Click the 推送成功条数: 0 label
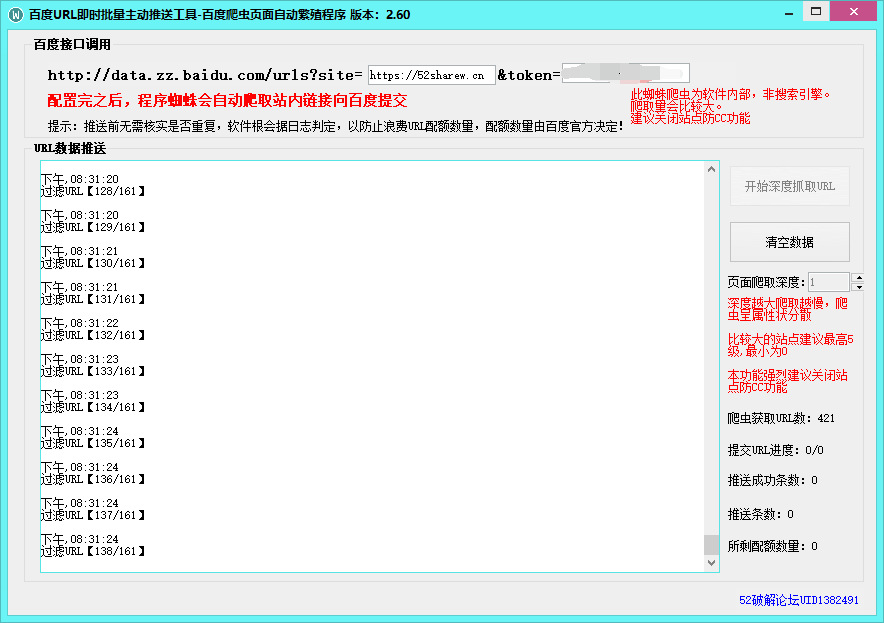The height and width of the screenshot is (623, 884). click(x=772, y=480)
